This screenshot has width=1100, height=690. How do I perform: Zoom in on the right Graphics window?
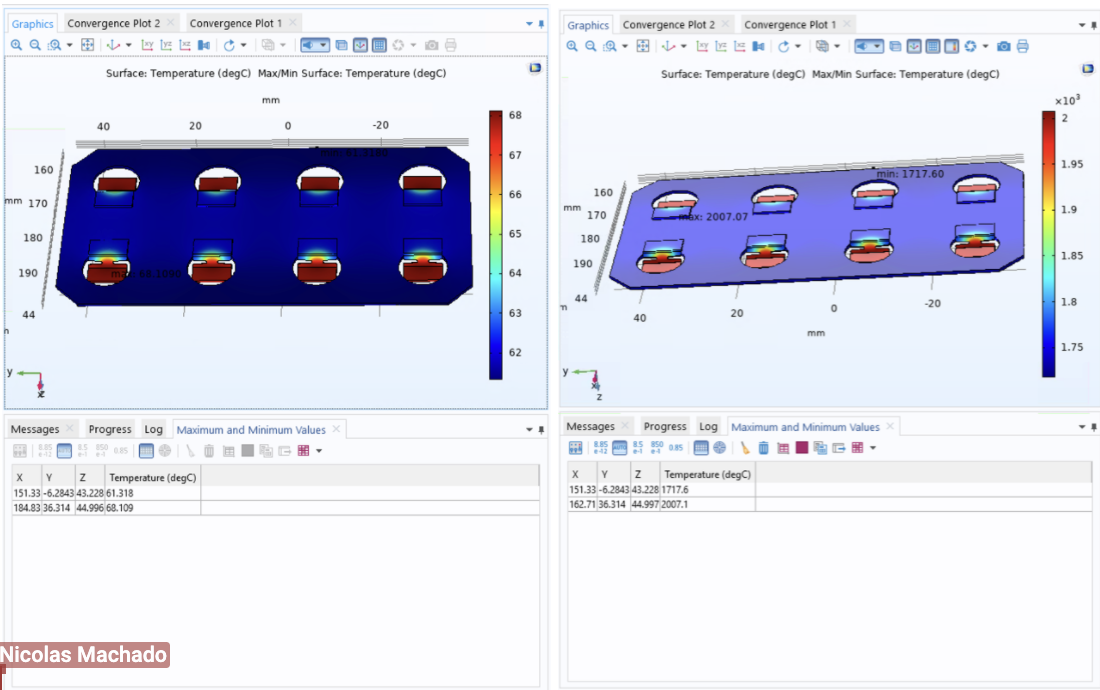[x=572, y=46]
